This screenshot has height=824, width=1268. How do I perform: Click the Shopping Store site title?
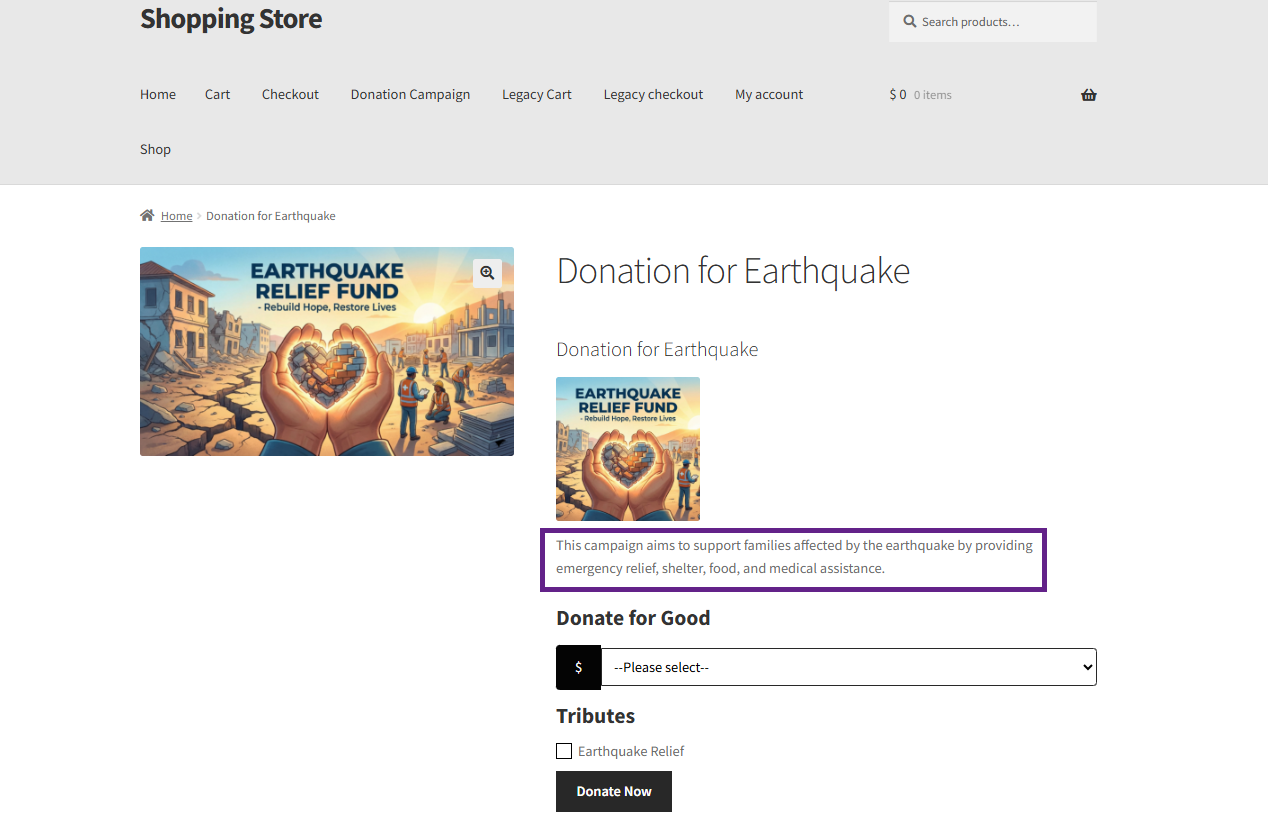tap(231, 19)
